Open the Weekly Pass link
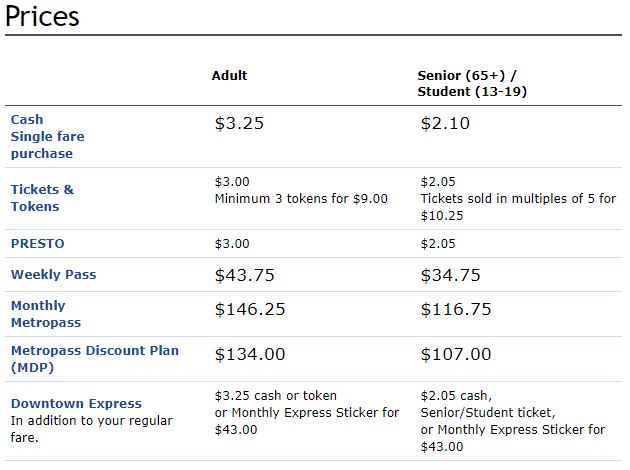 click(x=53, y=275)
